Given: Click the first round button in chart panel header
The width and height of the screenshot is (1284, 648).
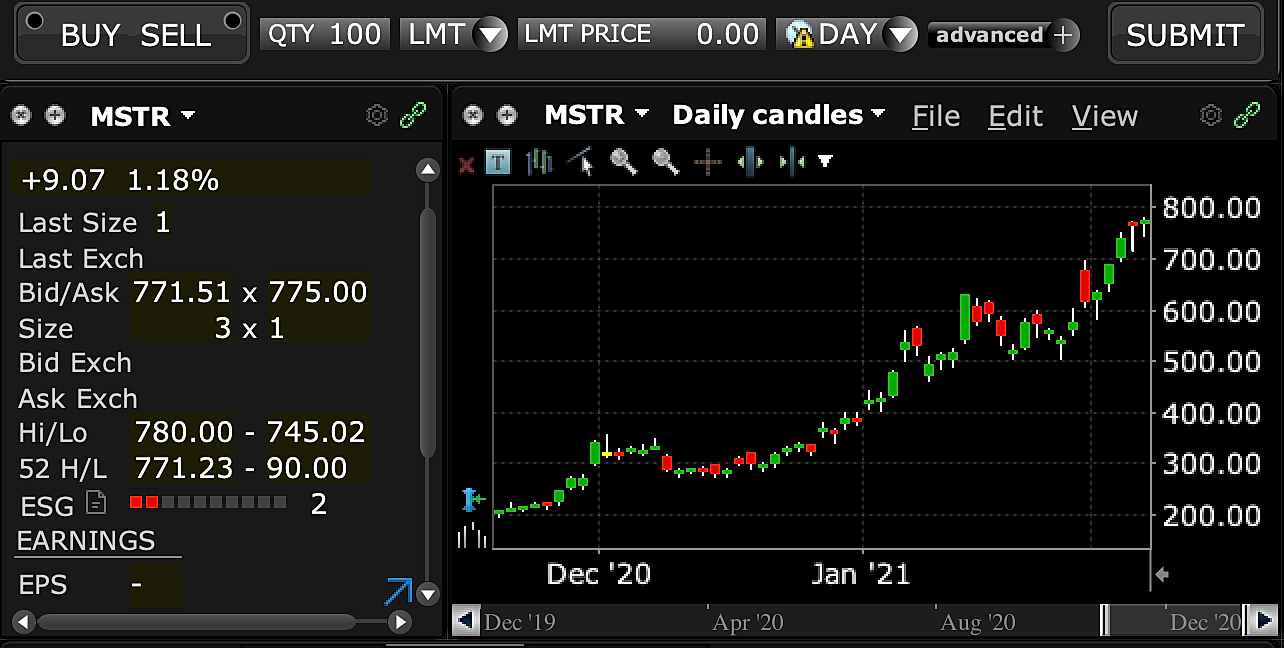Looking at the screenshot, I should [474, 116].
